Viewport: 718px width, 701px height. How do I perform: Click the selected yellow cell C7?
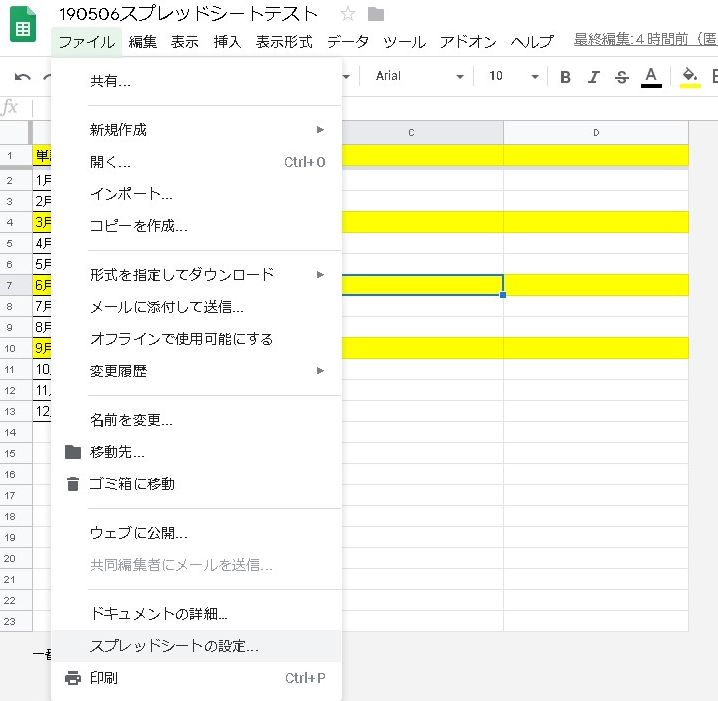422,285
